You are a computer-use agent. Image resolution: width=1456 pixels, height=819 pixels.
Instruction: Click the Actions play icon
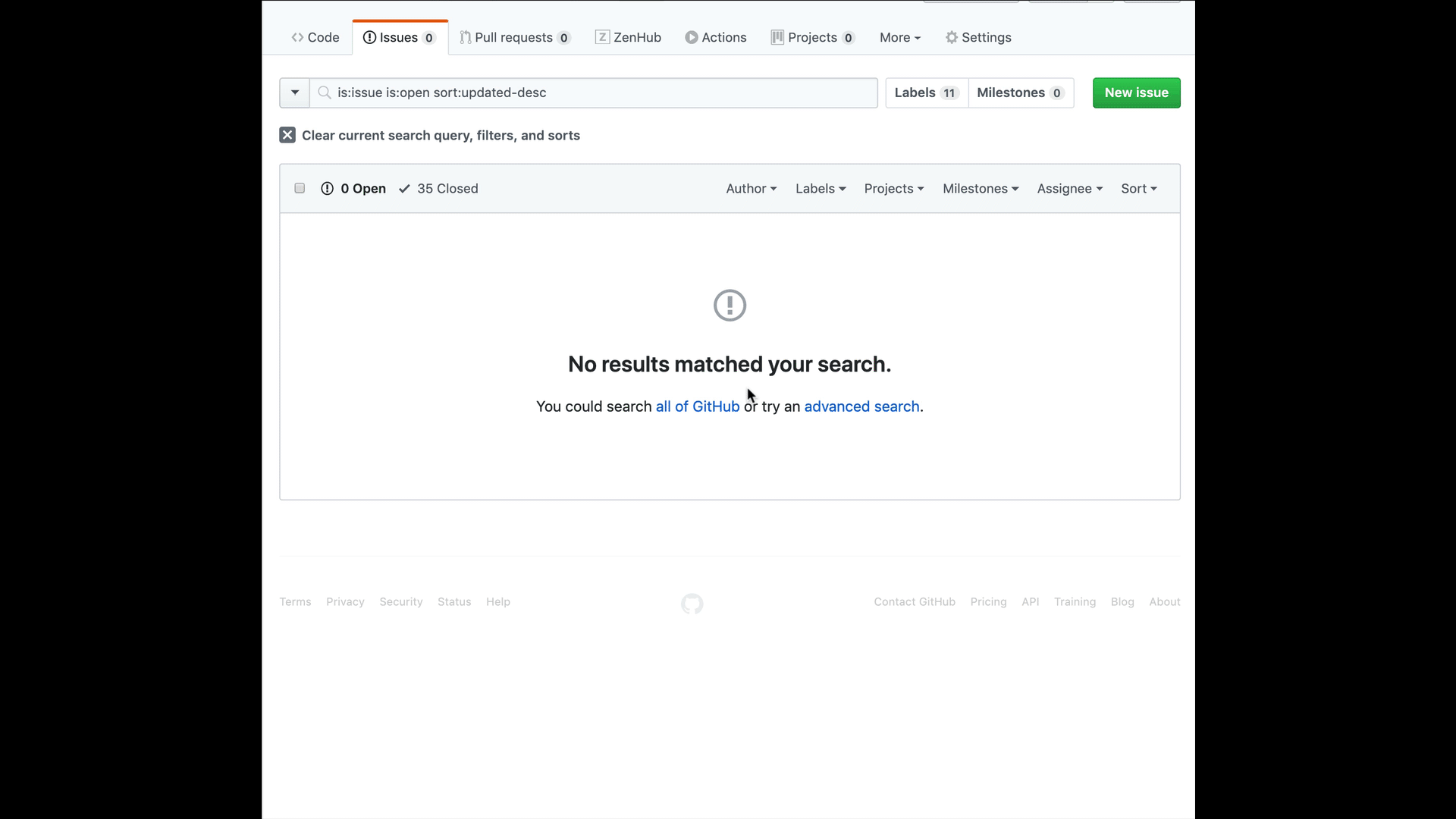click(x=691, y=37)
